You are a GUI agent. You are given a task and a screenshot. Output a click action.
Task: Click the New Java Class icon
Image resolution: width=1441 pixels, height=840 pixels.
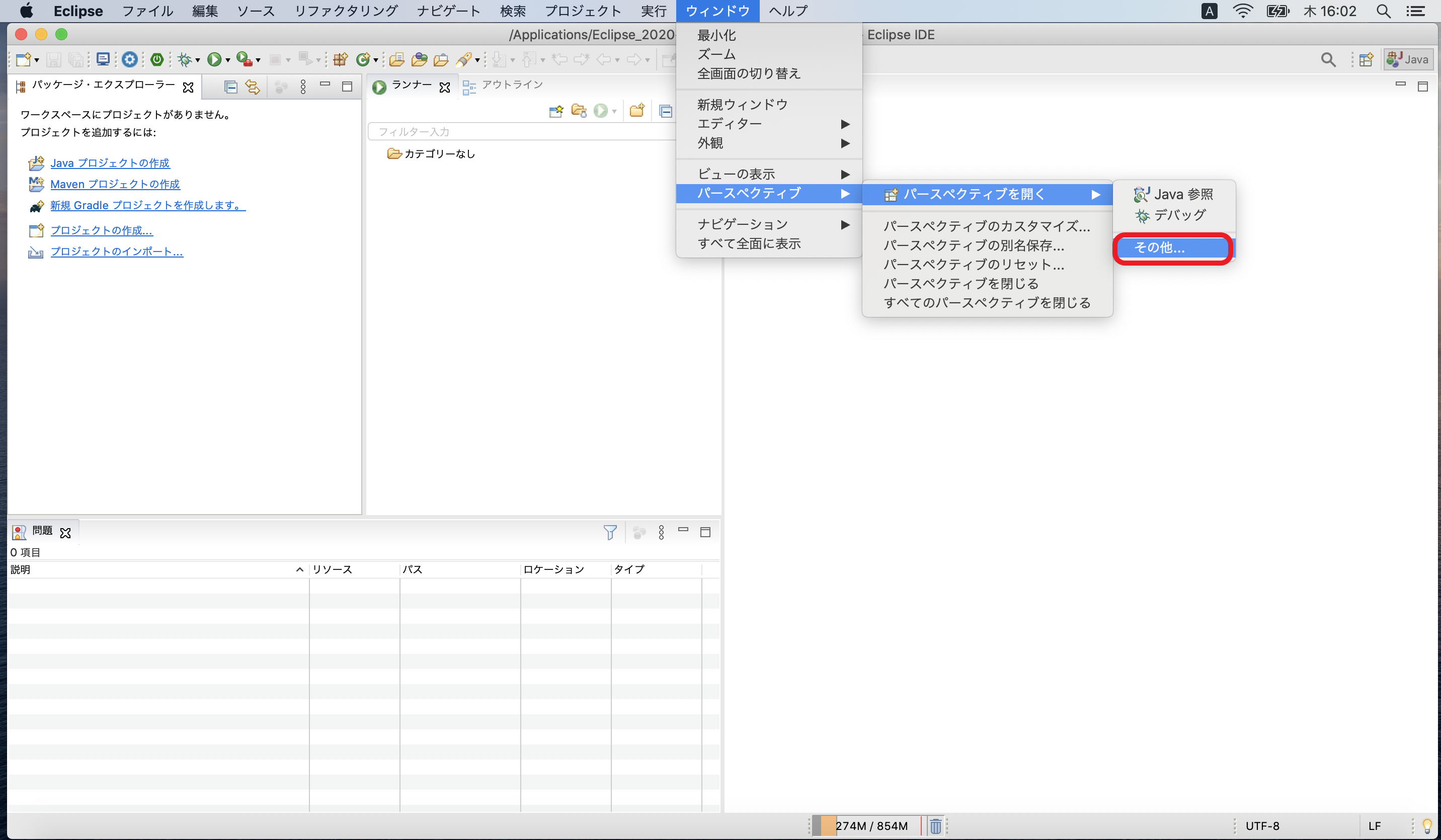[363, 59]
